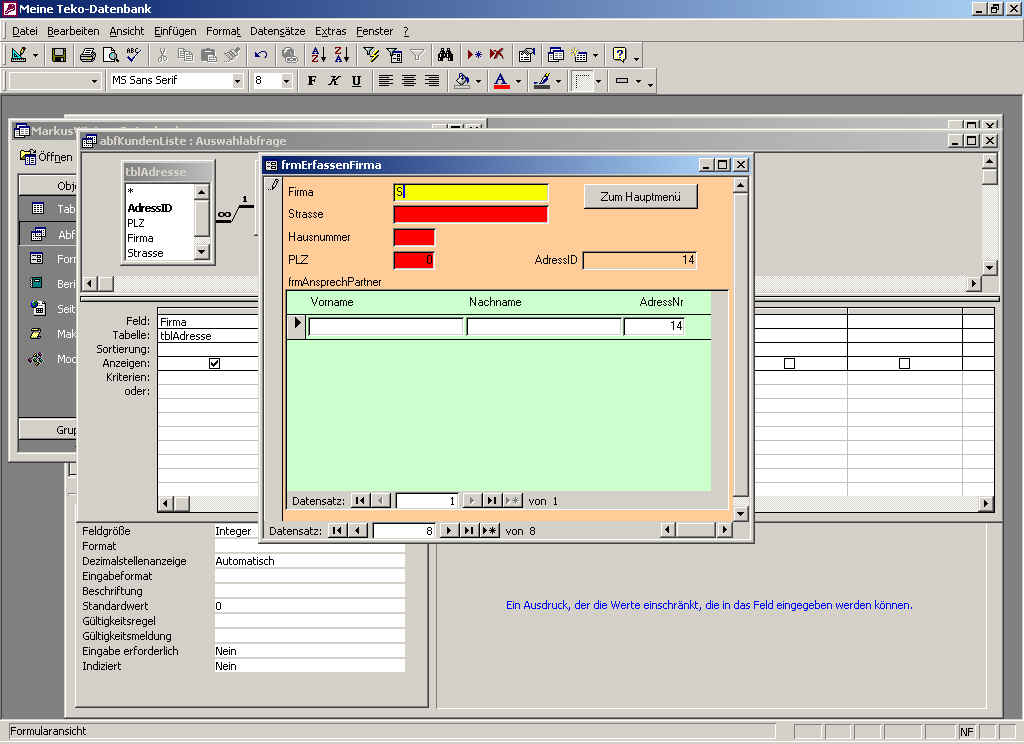This screenshot has width=1024, height=744.
Task: Open the font color dropdown arrow
Action: click(518, 81)
